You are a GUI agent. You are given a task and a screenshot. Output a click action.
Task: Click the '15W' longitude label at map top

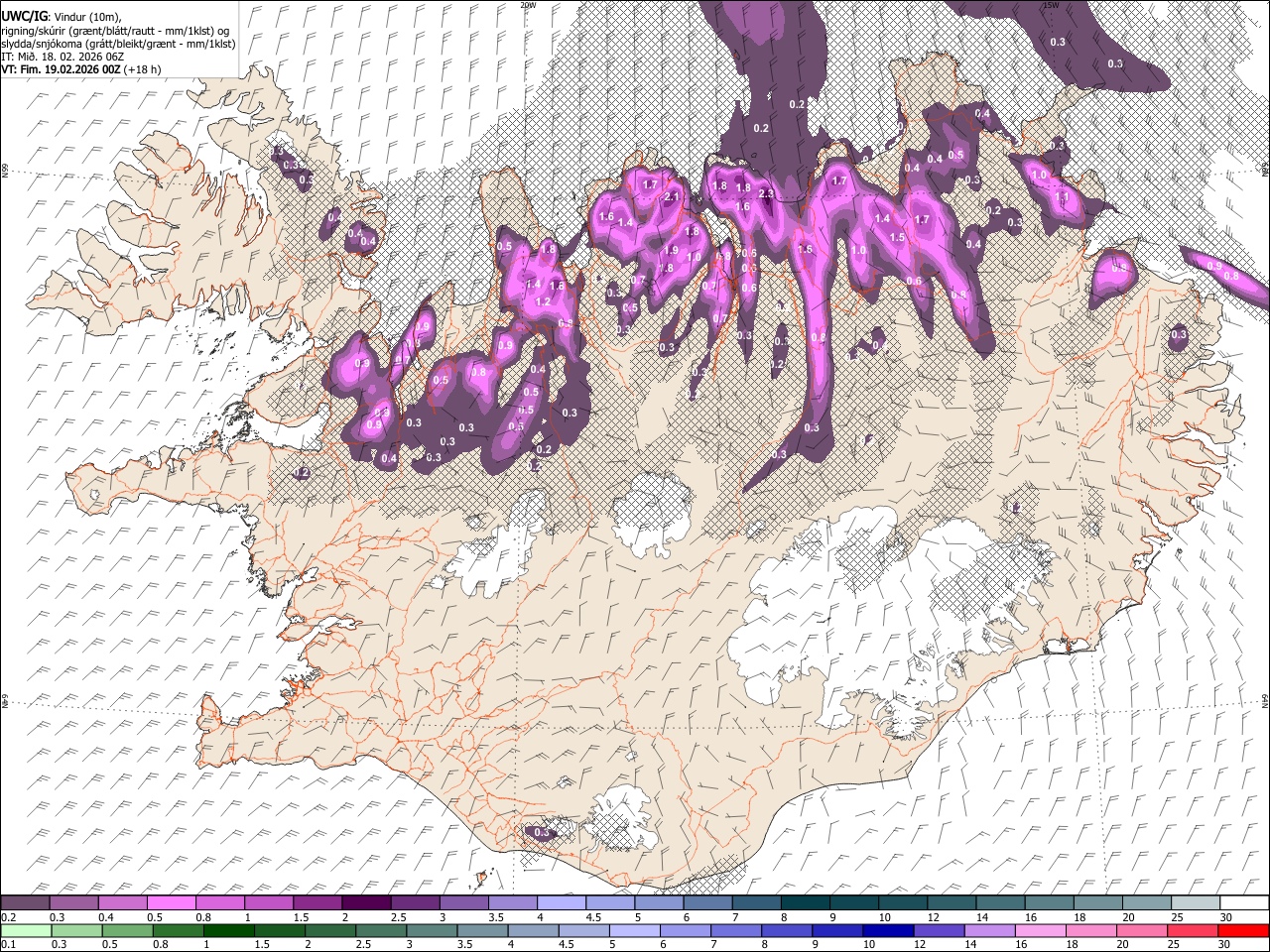pos(1051,5)
